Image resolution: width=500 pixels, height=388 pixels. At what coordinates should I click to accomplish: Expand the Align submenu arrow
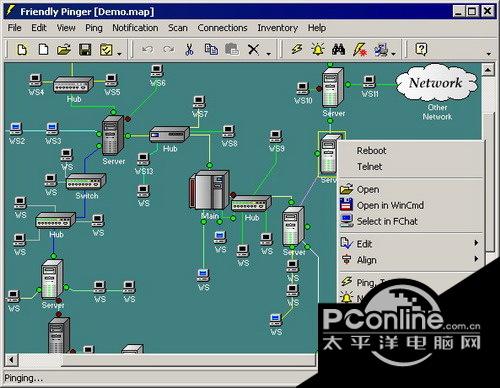click(476, 259)
